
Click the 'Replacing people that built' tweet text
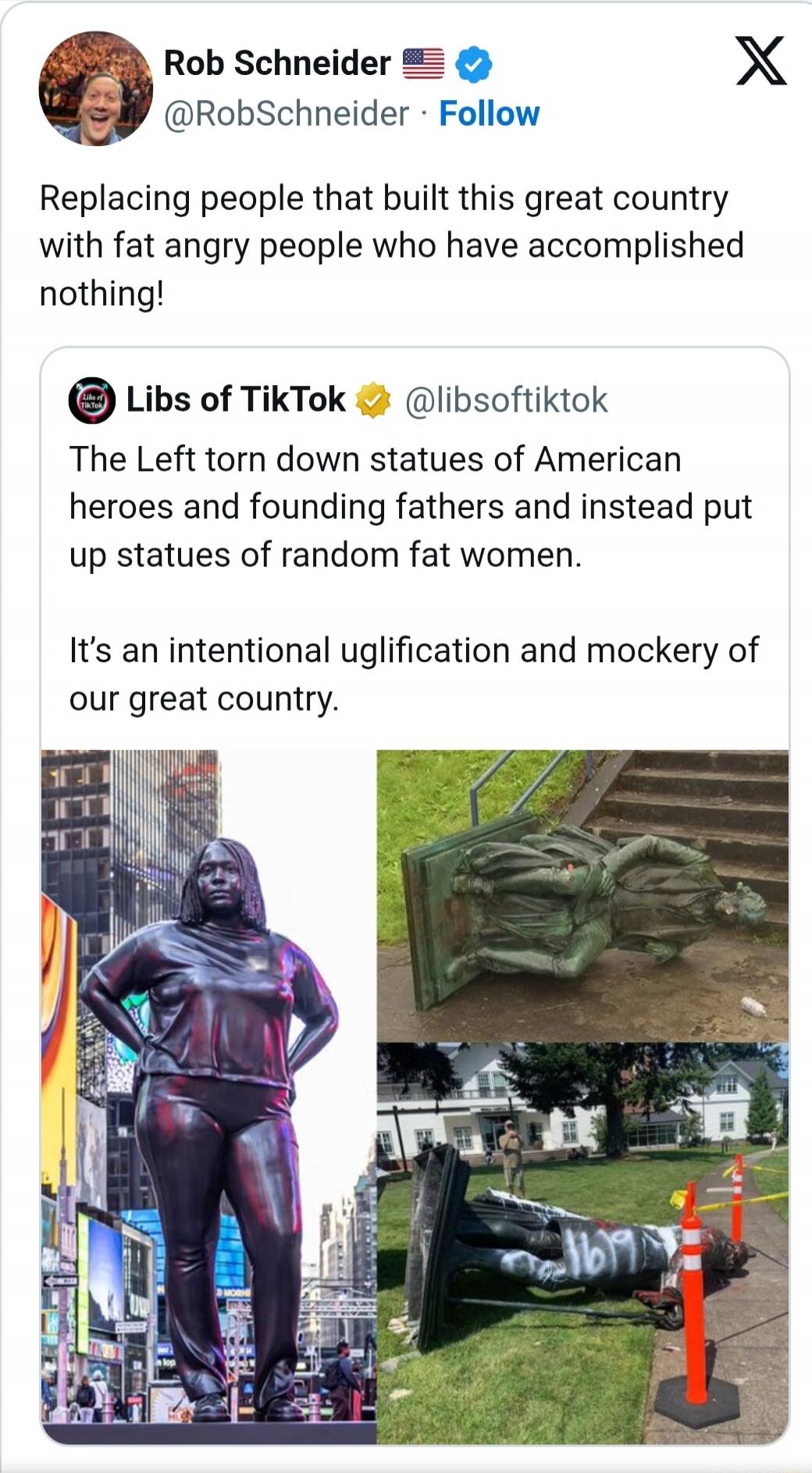tap(391, 246)
